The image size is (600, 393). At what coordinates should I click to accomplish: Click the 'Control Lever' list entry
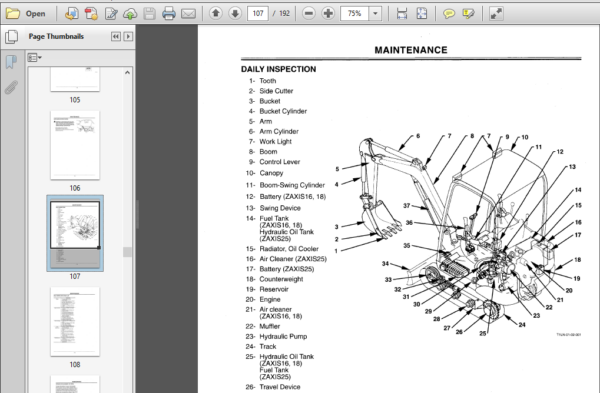pyautogui.click(x=280, y=162)
